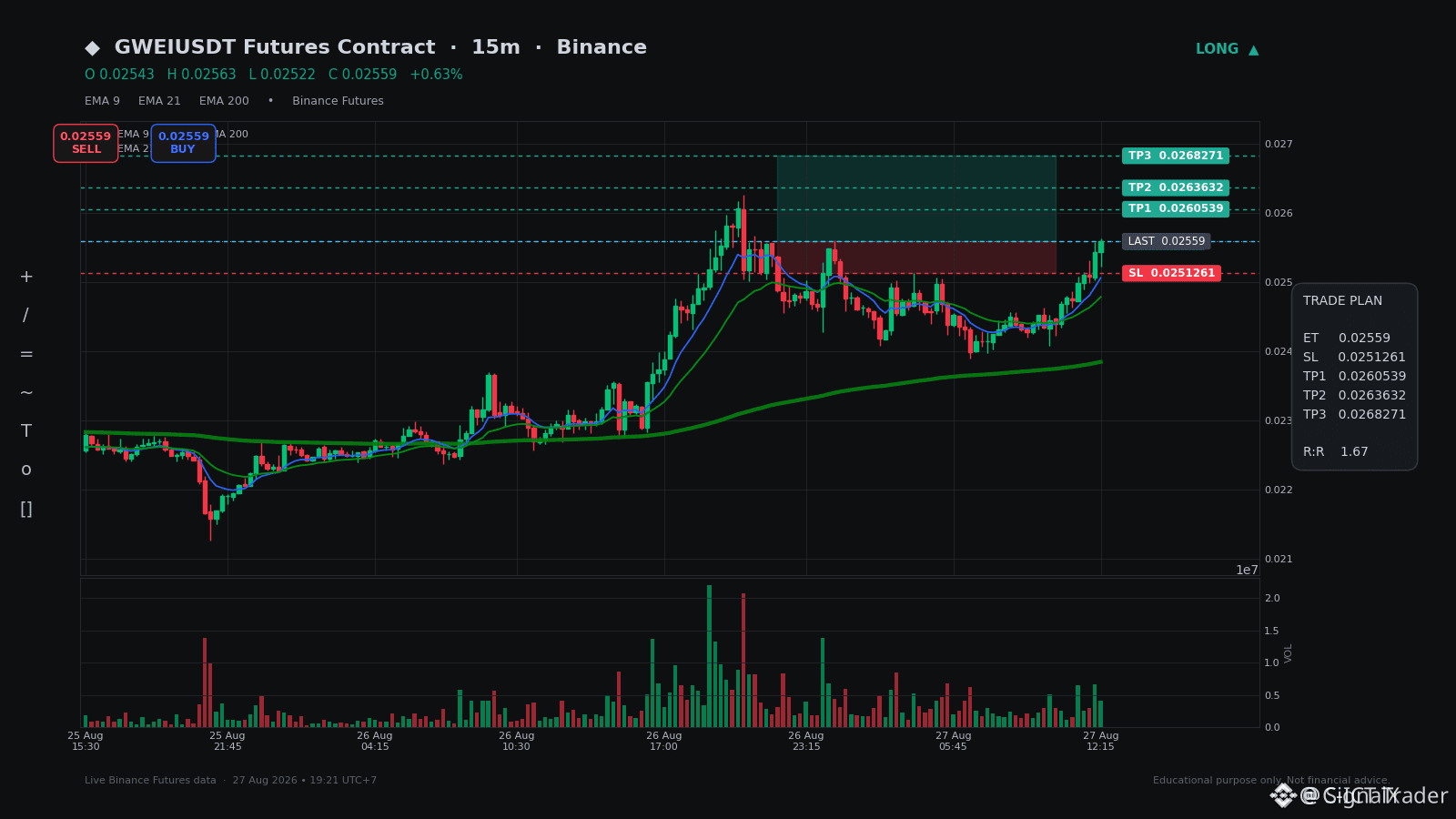Click the 15m timeframe in the title
This screenshot has width=1456, height=819.
click(x=496, y=47)
